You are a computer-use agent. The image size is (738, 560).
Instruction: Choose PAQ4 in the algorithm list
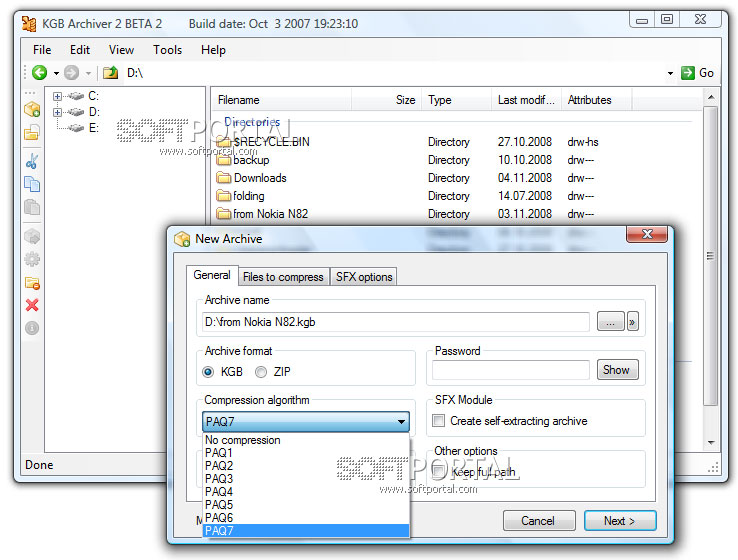306,492
